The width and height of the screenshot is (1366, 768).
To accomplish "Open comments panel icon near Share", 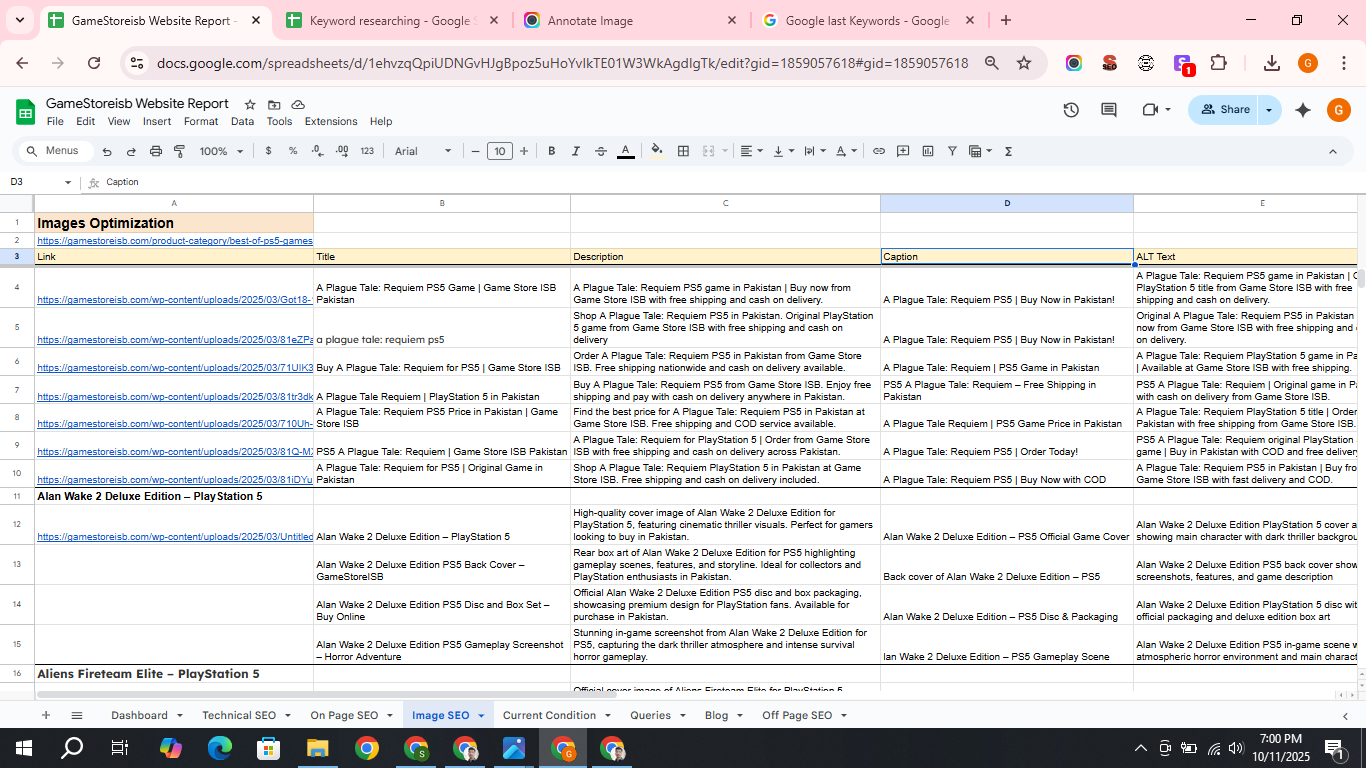I will (x=1109, y=110).
